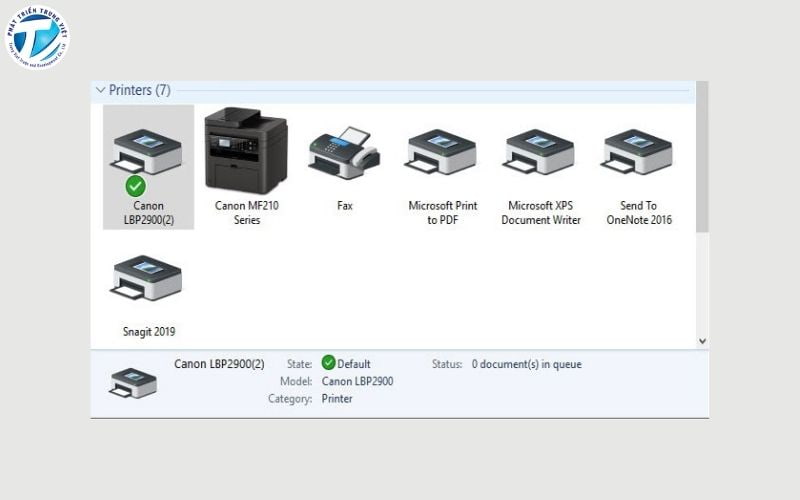Select the Canon LBP2900(2) printer icon
This screenshot has width=800, height=500.
[x=148, y=153]
